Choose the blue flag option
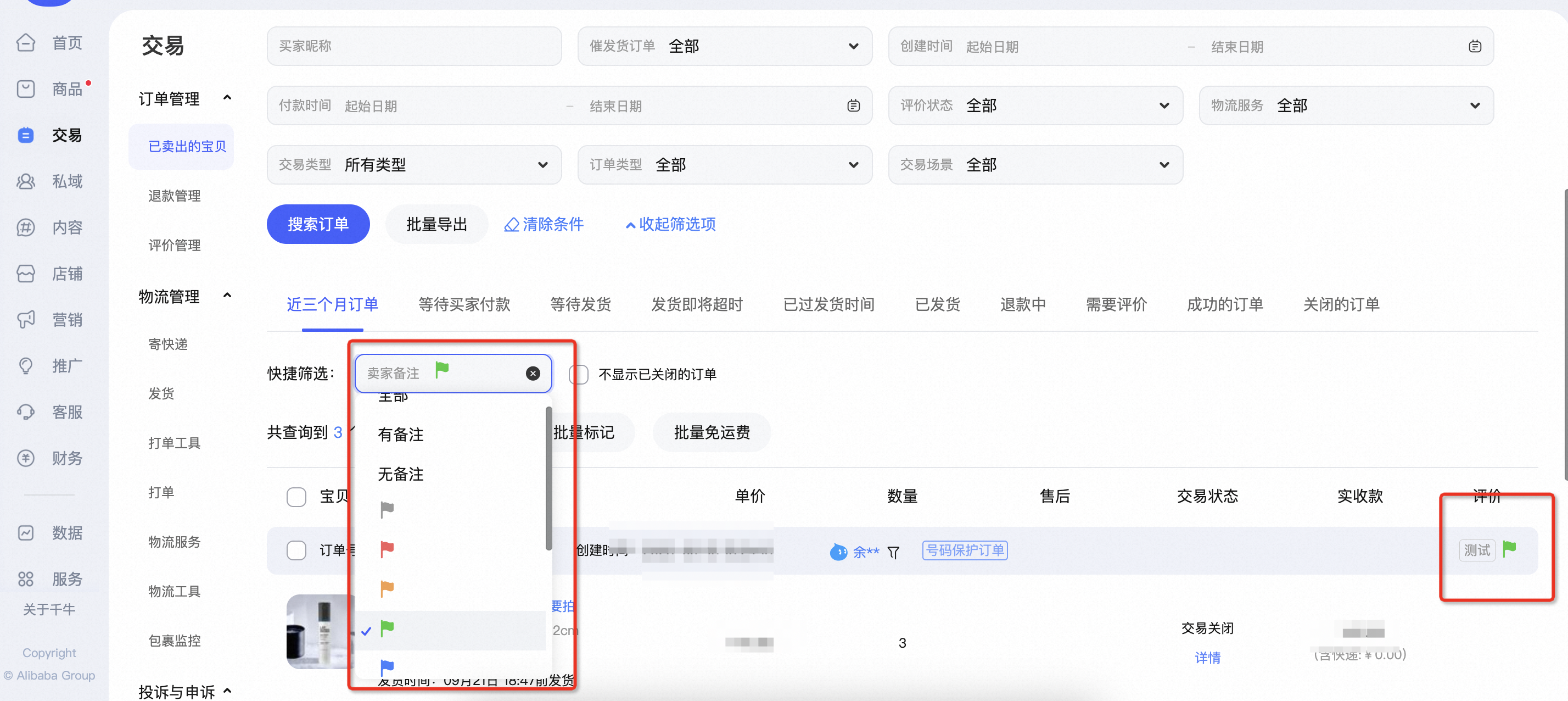The image size is (1568, 701). click(x=387, y=668)
